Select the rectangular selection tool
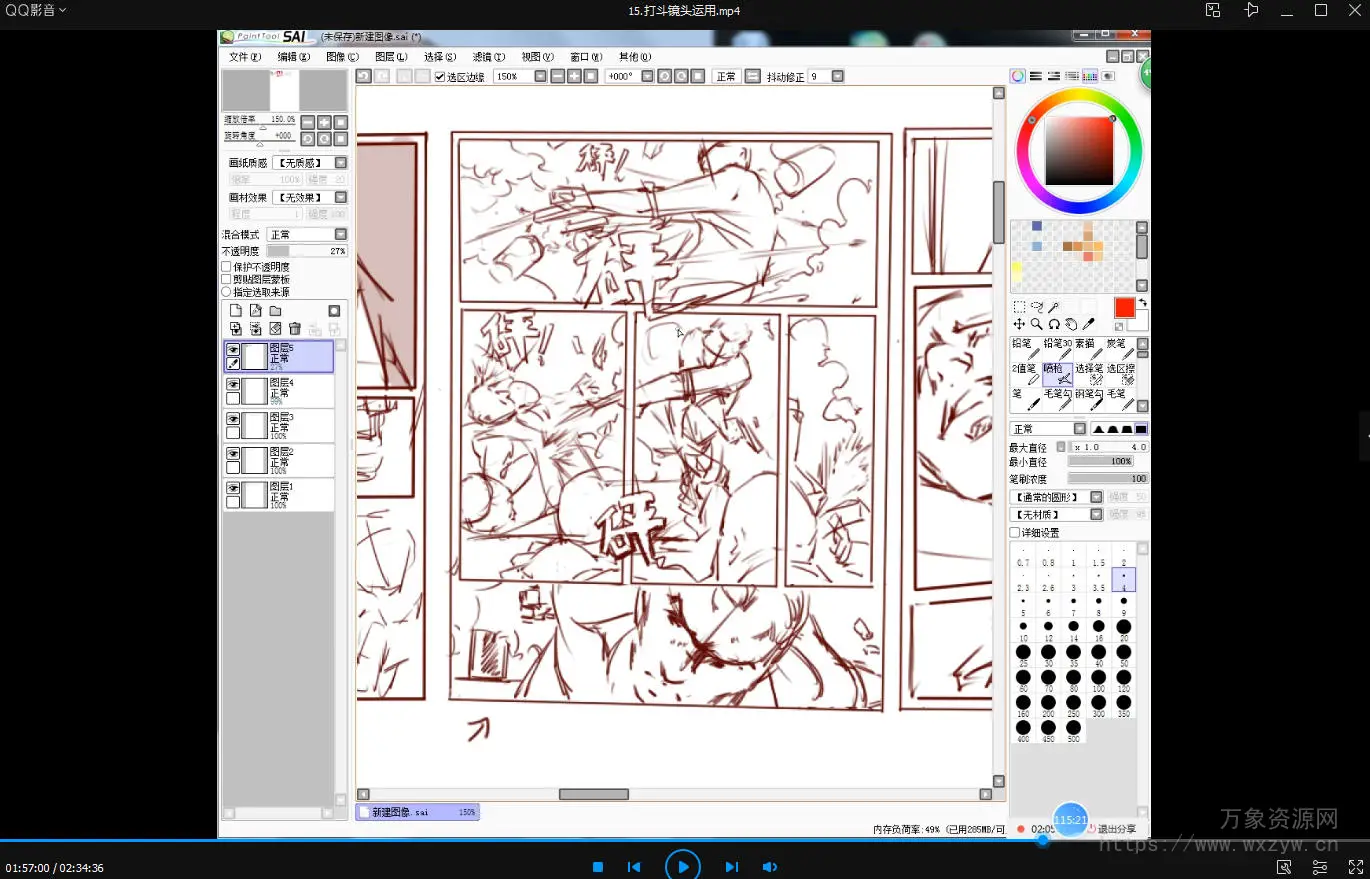The height and width of the screenshot is (879, 1370). coord(1019,307)
